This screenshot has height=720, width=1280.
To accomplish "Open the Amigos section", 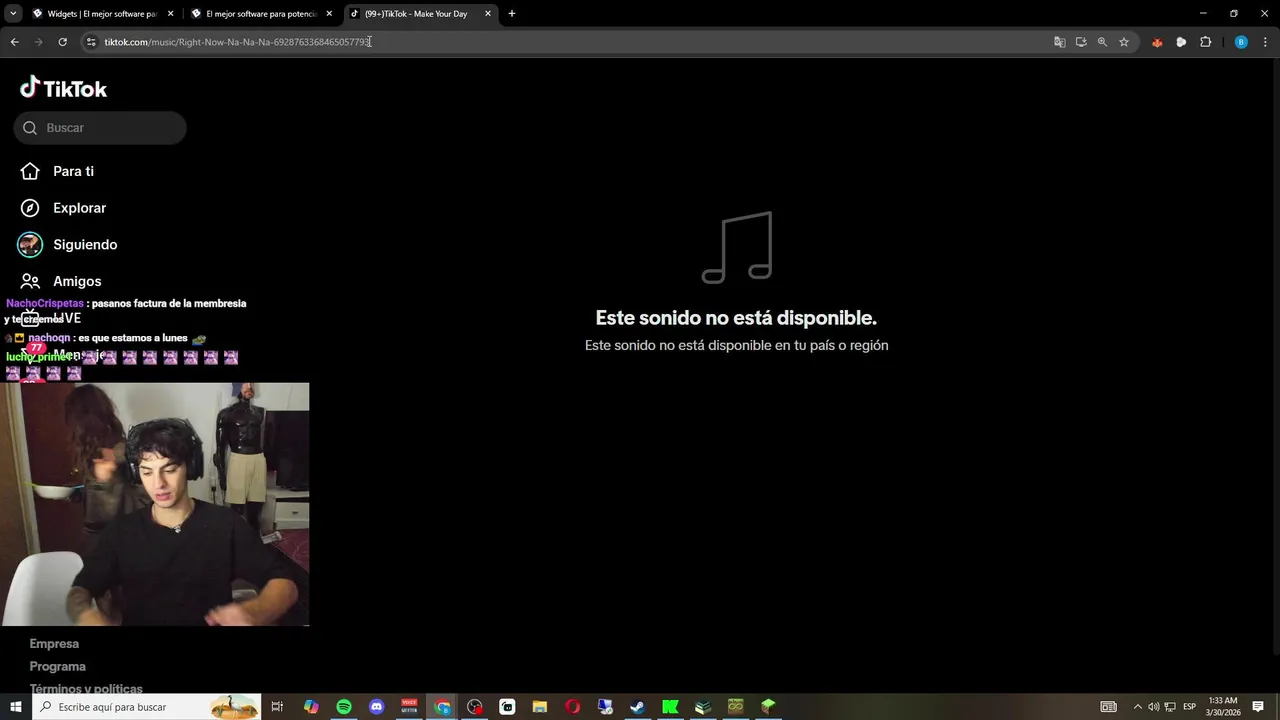I will 77,281.
